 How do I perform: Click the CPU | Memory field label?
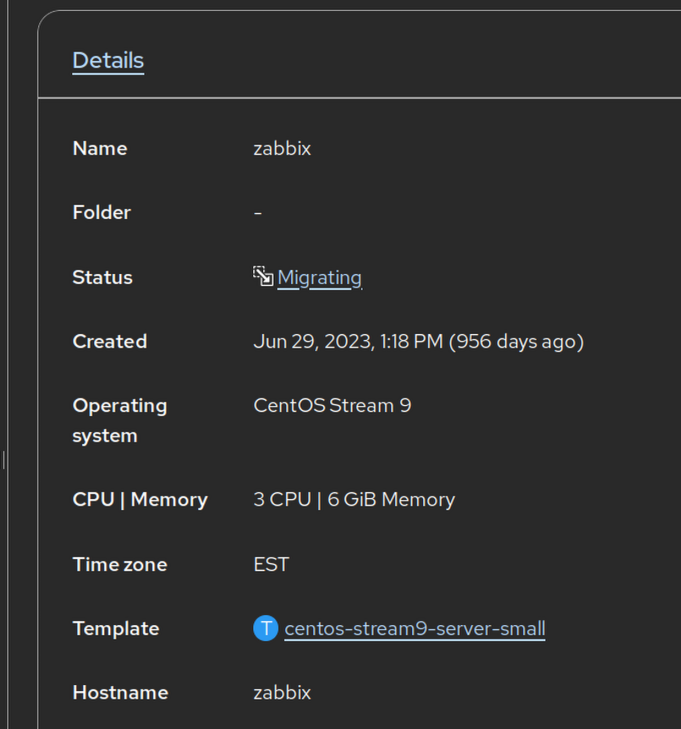tap(140, 499)
